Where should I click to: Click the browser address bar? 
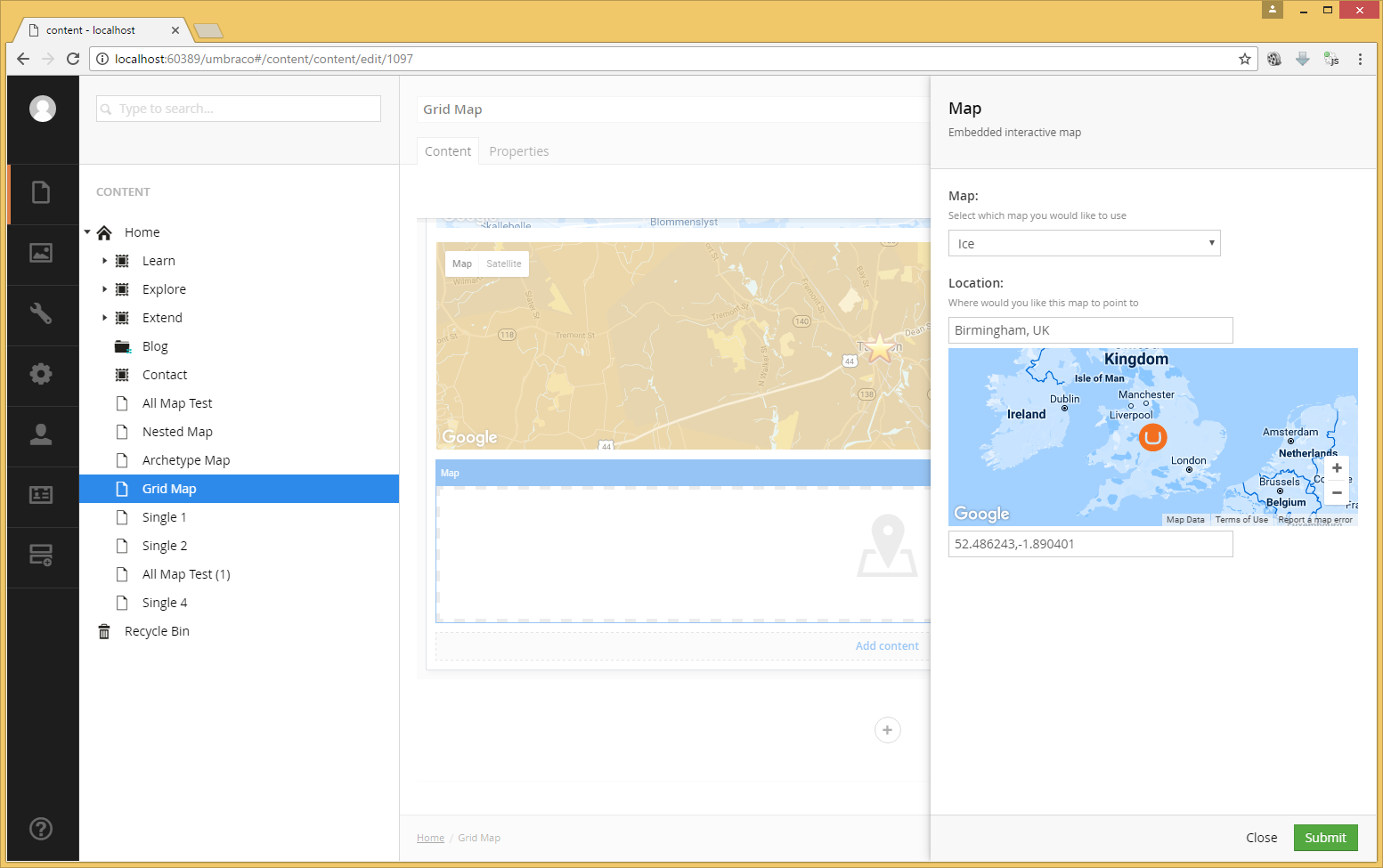click(674, 59)
